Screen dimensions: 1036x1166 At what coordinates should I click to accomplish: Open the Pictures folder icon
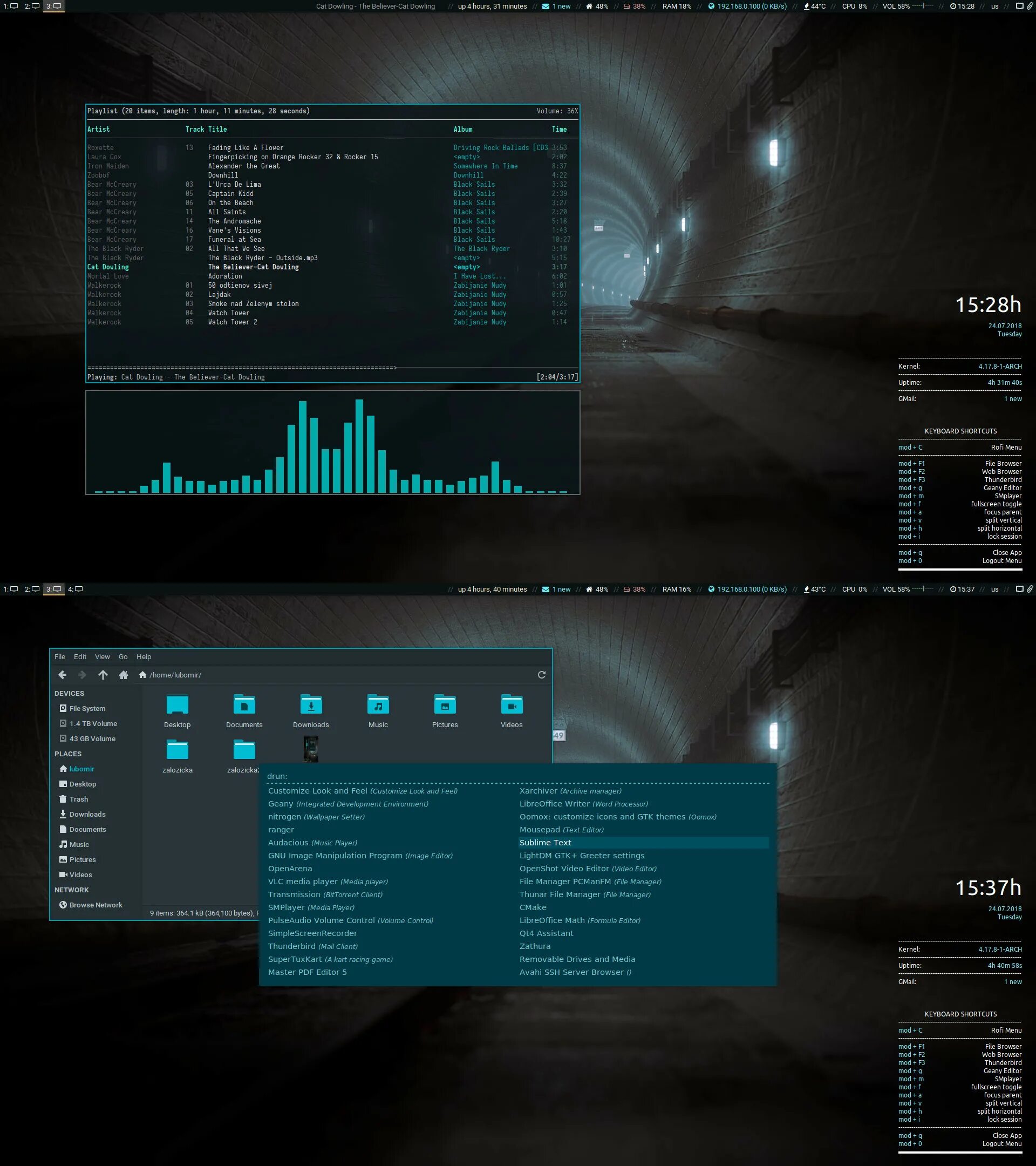click(x=445, y=706)
